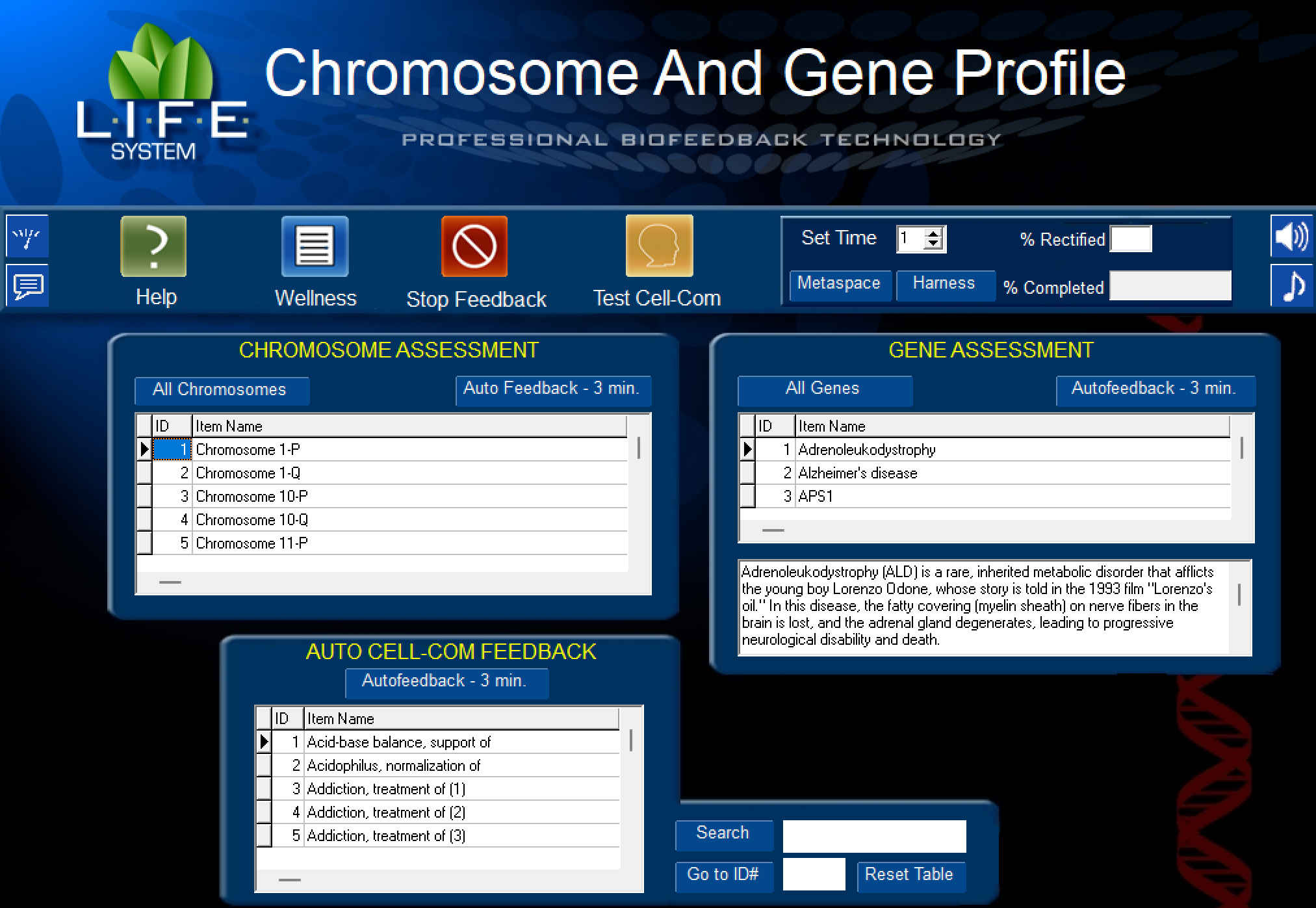The image size is (1316, 908).
Task: Click the music note icon
Action: pos(1291,285)
